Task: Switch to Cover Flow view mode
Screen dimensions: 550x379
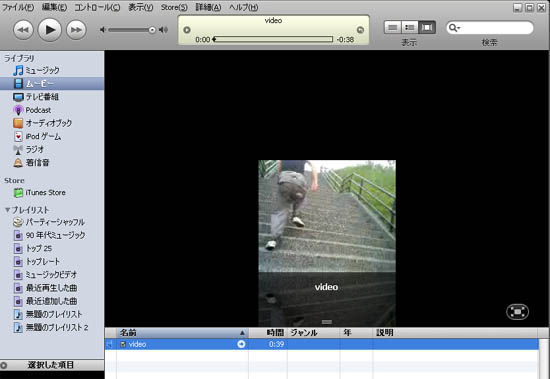Action: click(x=427, y=27)
